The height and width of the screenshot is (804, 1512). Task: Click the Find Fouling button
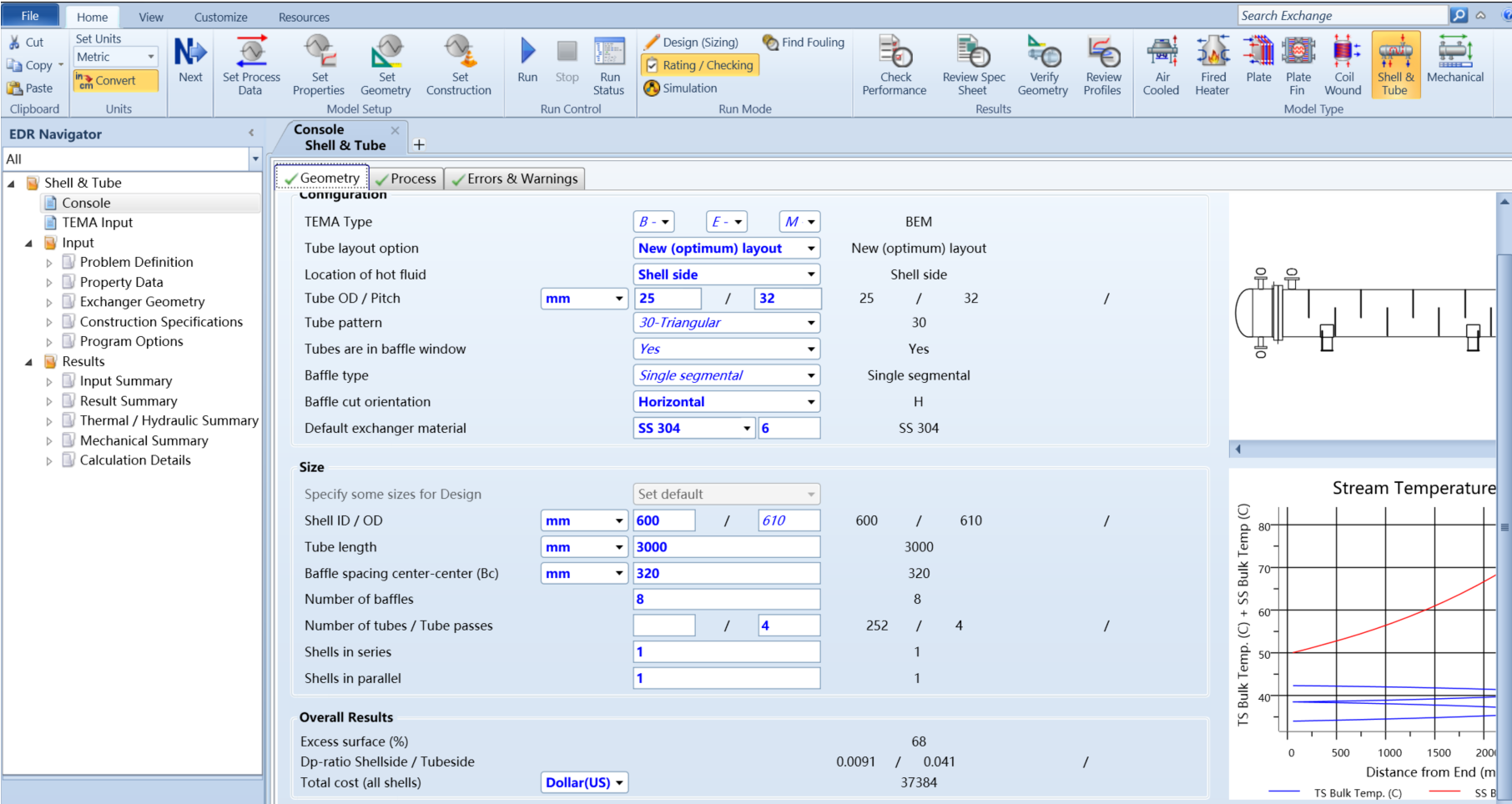803,43
